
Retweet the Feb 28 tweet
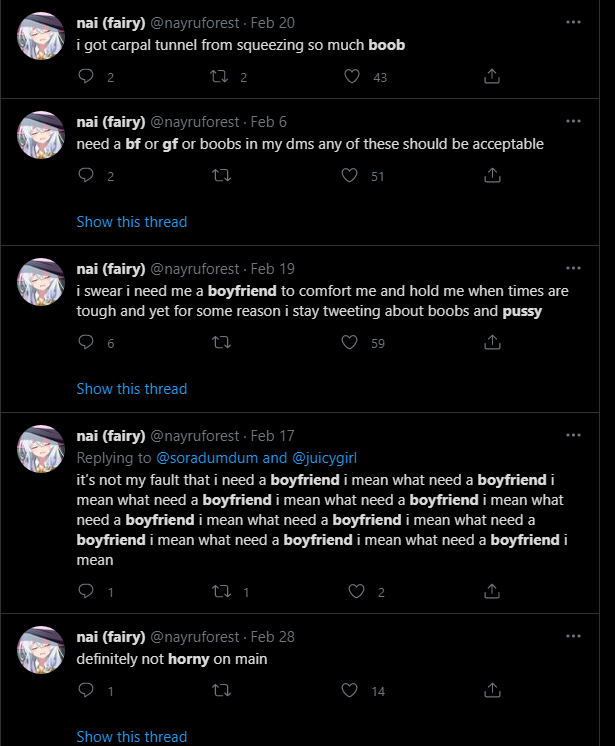[221, 691]
